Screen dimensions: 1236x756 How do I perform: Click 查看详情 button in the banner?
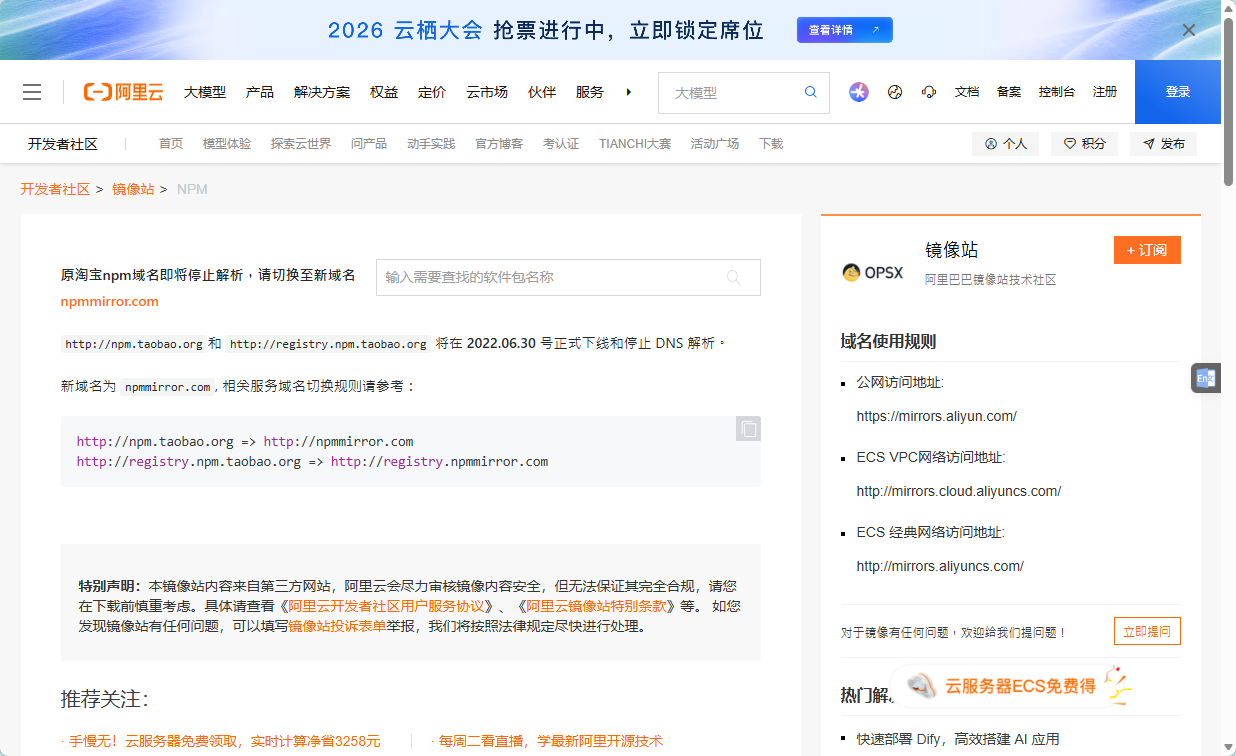(845, 30)
